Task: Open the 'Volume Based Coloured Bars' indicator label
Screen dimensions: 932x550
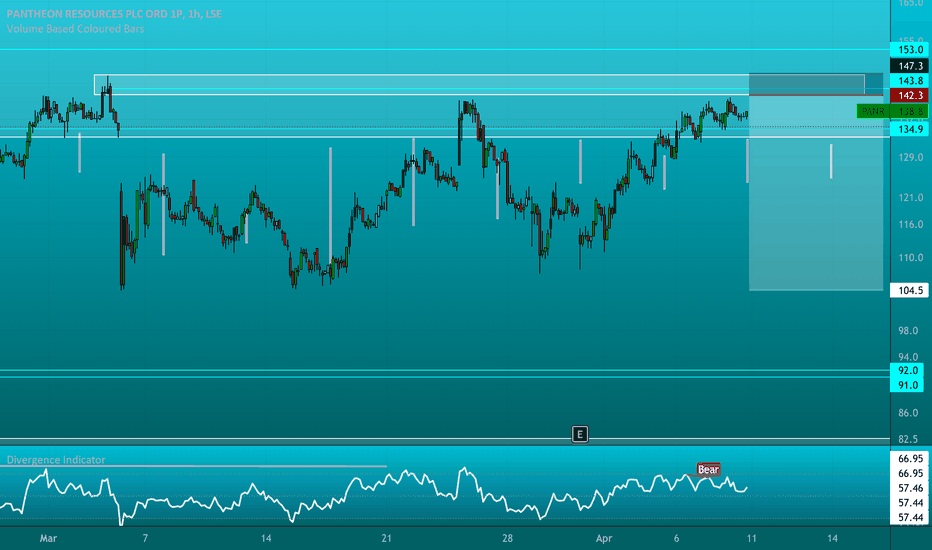Action: (x=75, y=29)
